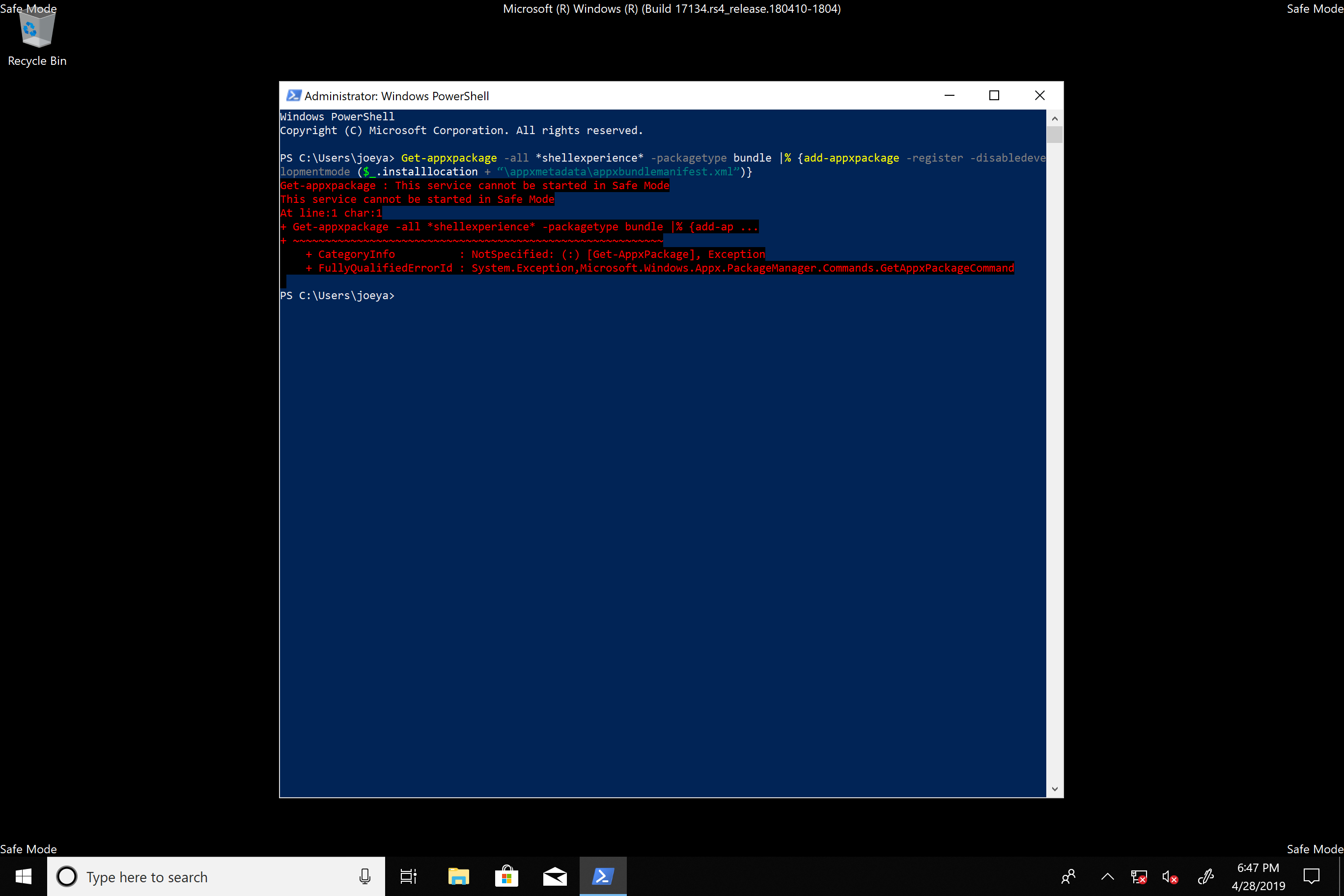Click the Type here to search field

pos(217,876)
